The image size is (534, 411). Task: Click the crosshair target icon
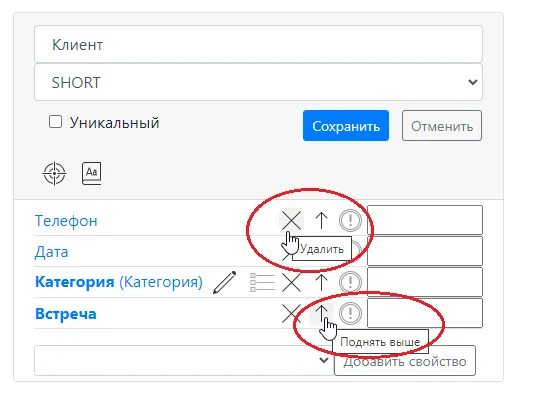tap(54, 173)
